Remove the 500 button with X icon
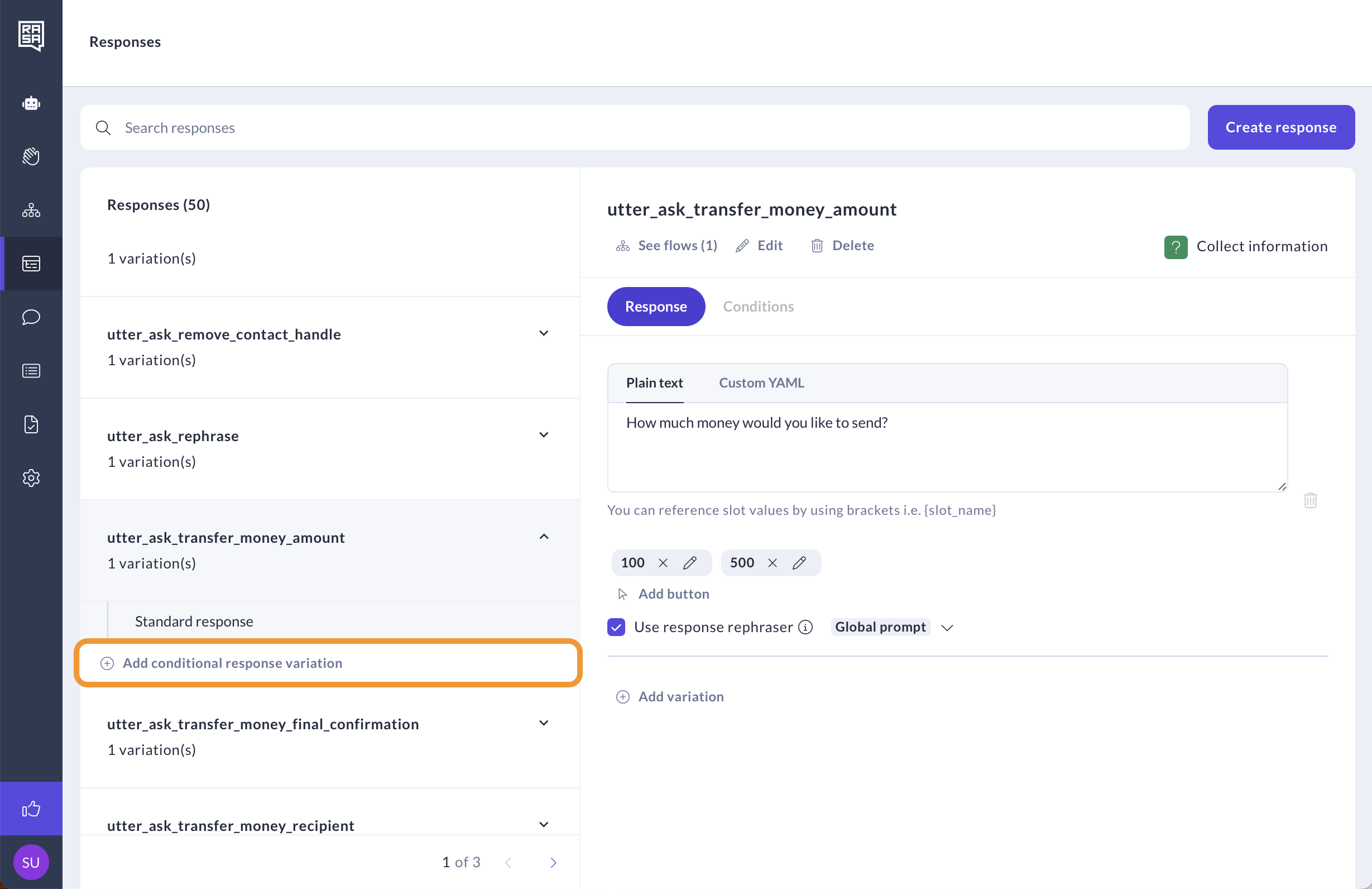Screen dimensions: 1372x889 click(773, 562)
